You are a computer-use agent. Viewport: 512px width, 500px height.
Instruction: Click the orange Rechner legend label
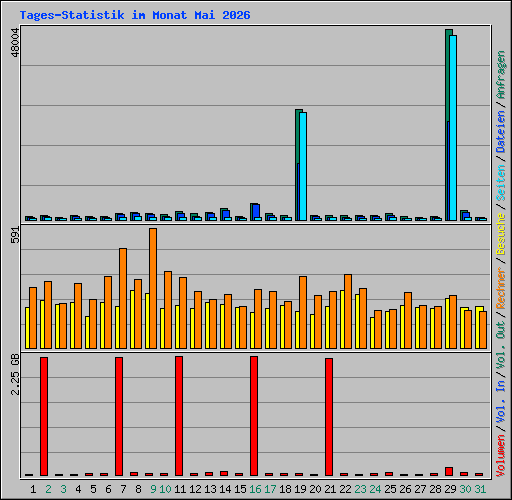pos(501,288)
